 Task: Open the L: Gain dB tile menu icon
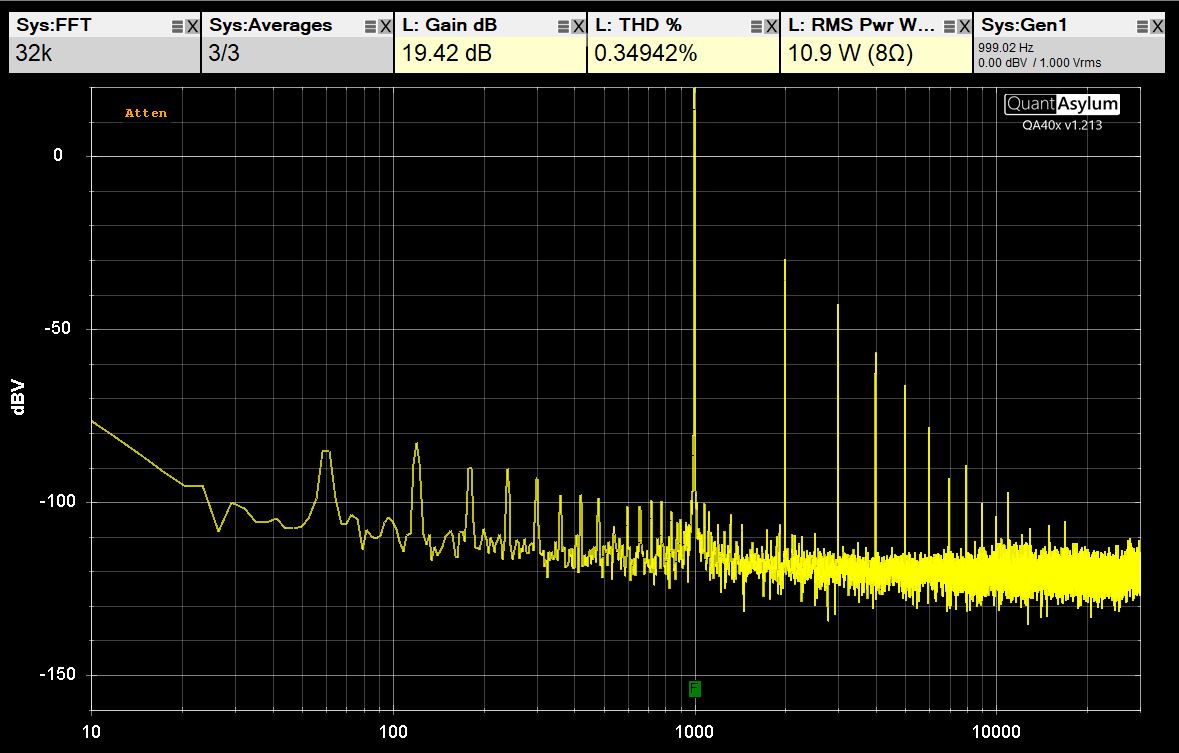[x=563, y=26]
